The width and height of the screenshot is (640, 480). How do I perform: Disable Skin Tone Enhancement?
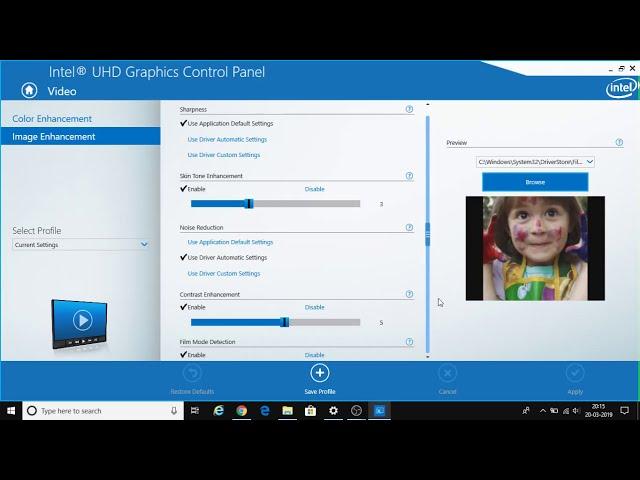tap(314, 189)
